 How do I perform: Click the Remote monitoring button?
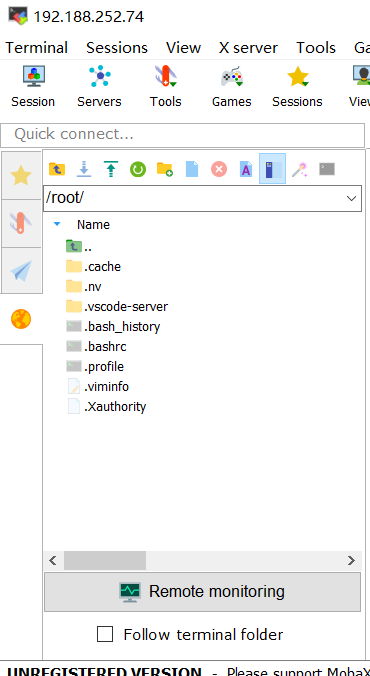click(202, 592)
